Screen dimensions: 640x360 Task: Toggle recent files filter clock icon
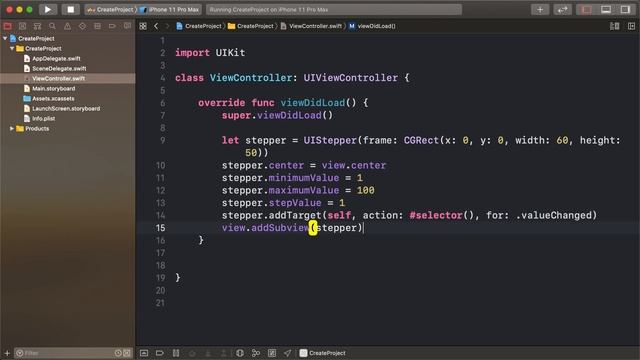118,353
